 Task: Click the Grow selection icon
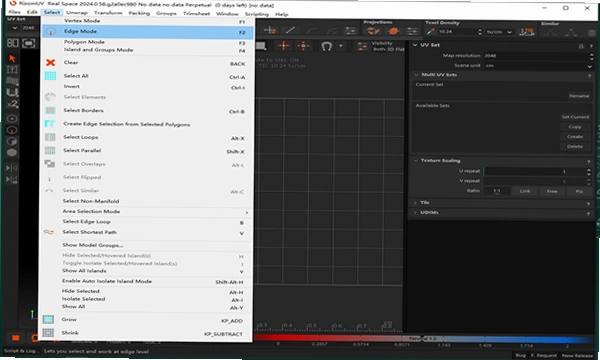[x=48, y=319]
